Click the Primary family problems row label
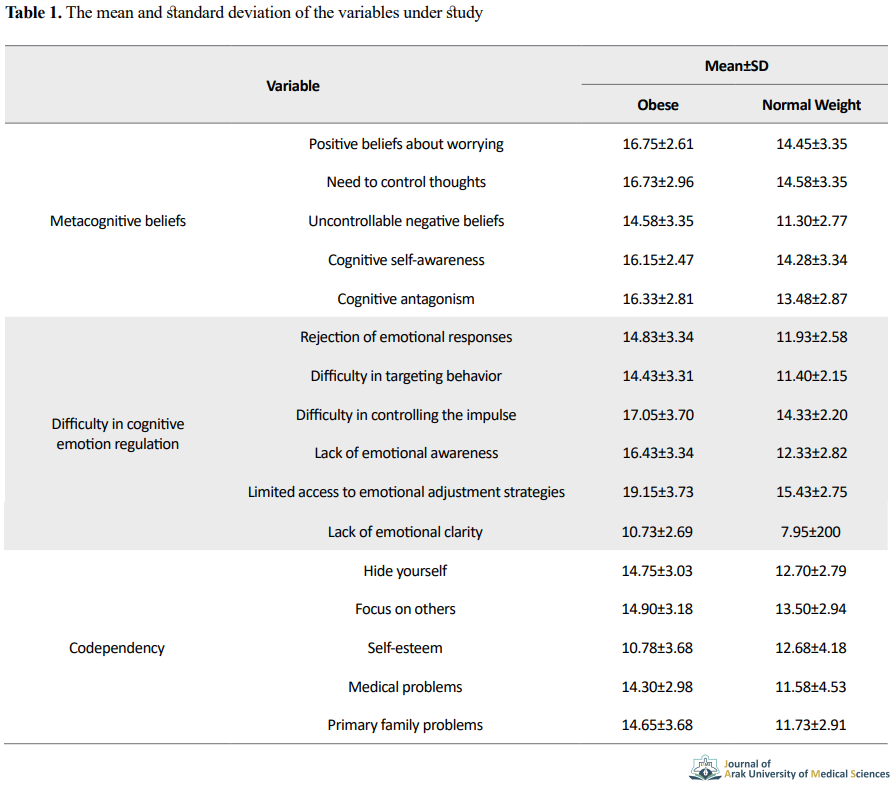Viewport: 892px width, 786px height. click(x=405, y=725)
